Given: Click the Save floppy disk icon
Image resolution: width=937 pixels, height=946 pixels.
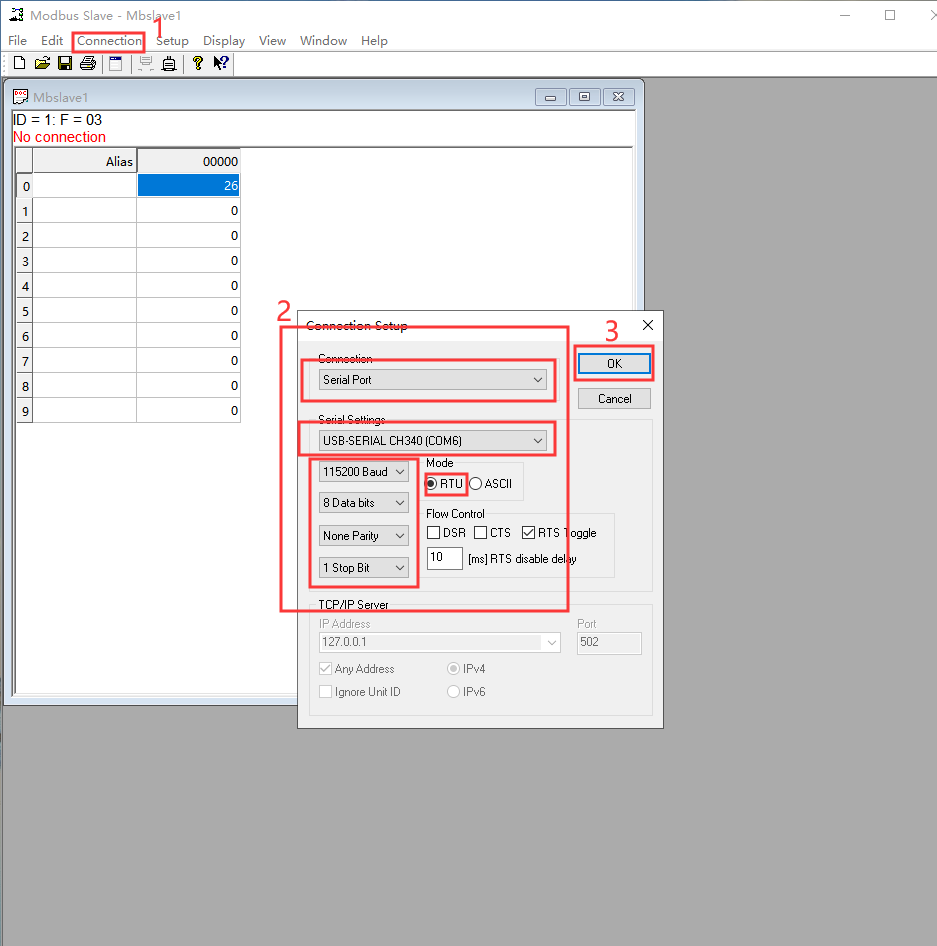Looking at the screenshot, I should point(65,64).
